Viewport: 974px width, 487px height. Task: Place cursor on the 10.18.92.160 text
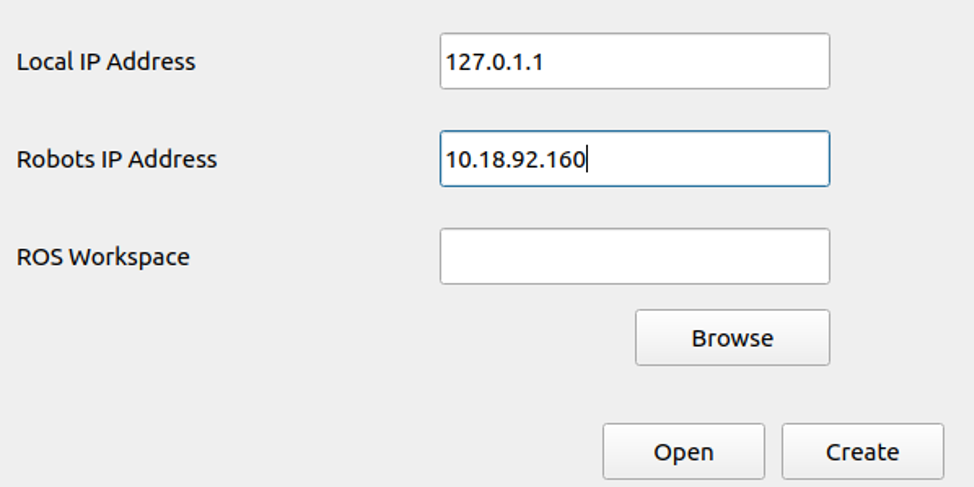516,159
